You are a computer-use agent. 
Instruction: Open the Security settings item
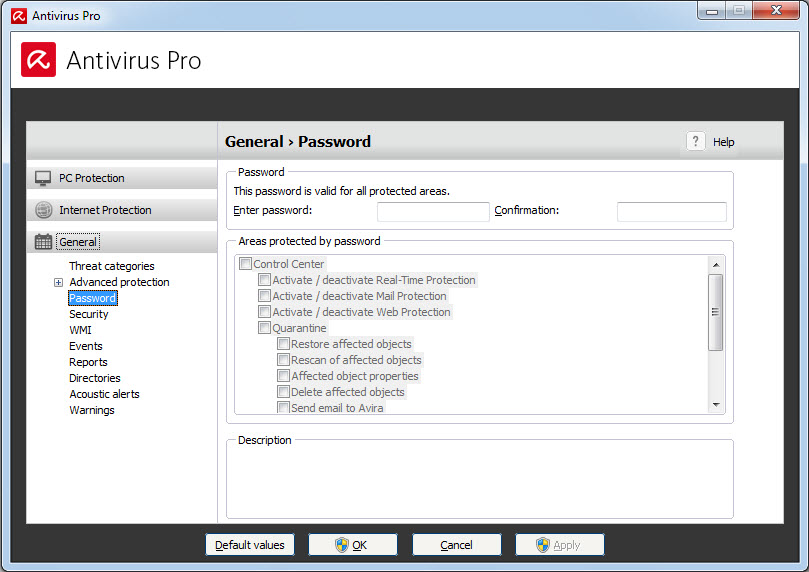coord(89,314)
